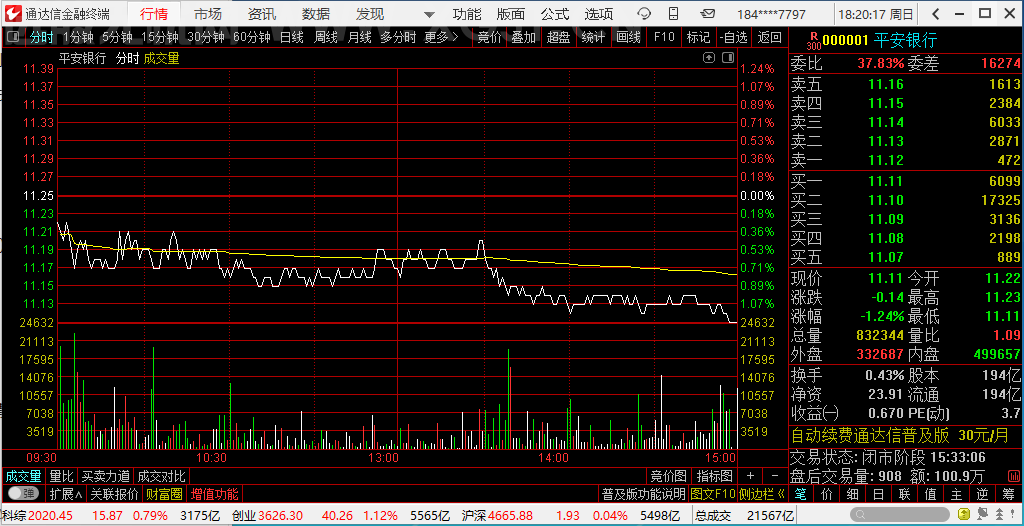Click the magnifier in the search box
The height and width of the screenshot is (526, 1024).
point(861,516)
